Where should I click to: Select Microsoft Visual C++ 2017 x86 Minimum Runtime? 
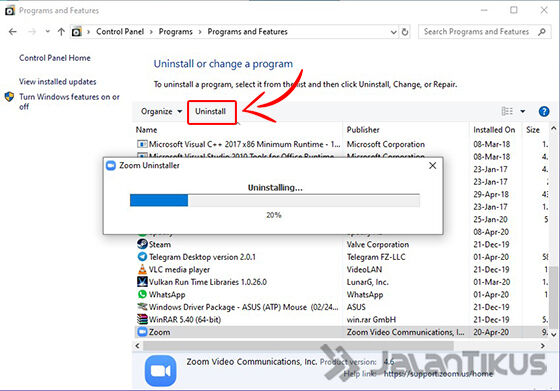pyautogui.click(x=244, y=144)
